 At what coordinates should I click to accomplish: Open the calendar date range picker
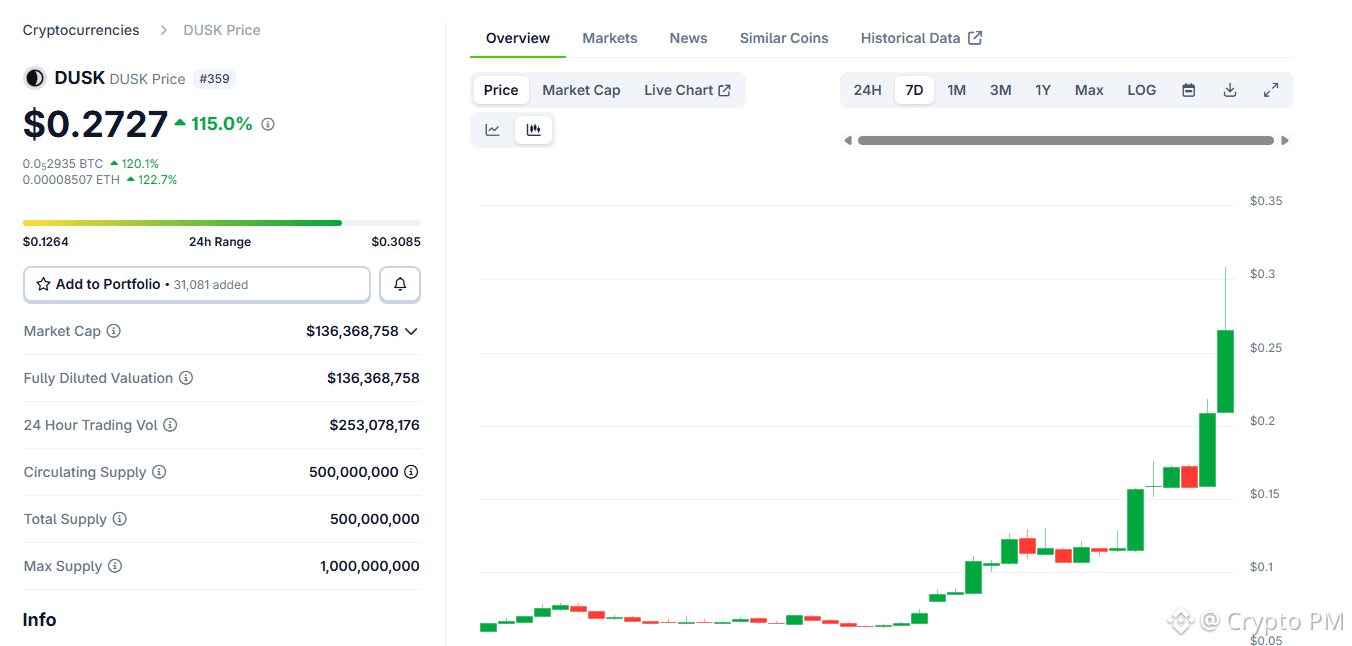[x=1189, y=89]
